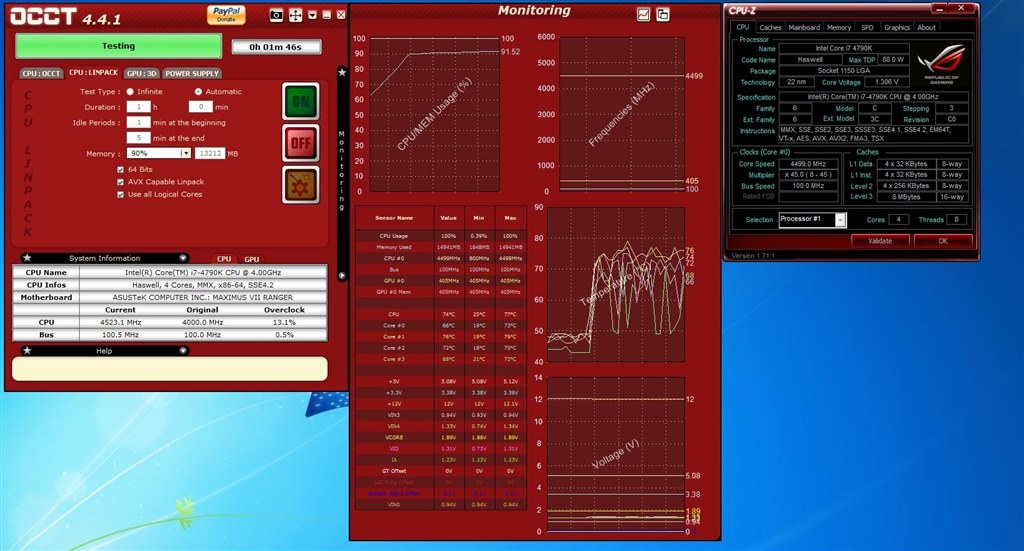The height and width of the screenshot is (551, 1024).
Task: Click the Duration minutes field
Action: click(x=200, y=106)
